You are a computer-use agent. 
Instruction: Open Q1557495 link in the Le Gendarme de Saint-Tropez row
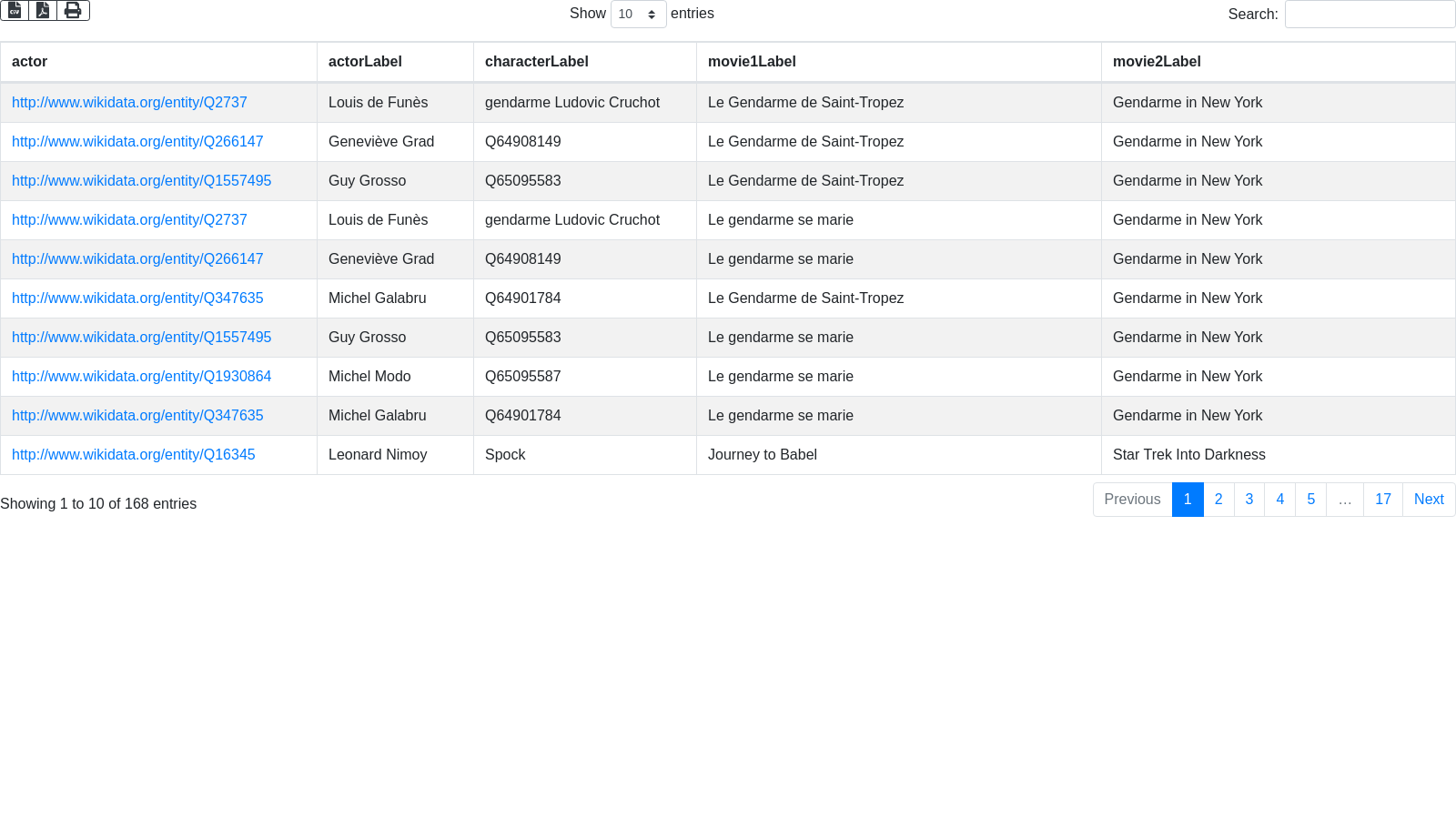[141, 181]
